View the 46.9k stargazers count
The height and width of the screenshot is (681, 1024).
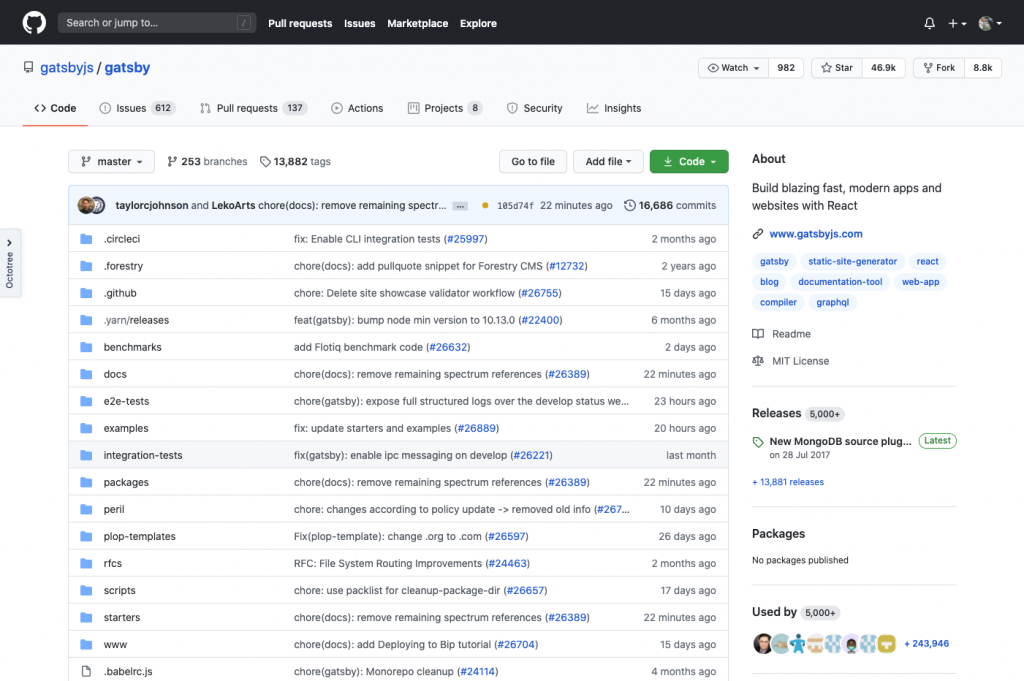click(883, 68)
